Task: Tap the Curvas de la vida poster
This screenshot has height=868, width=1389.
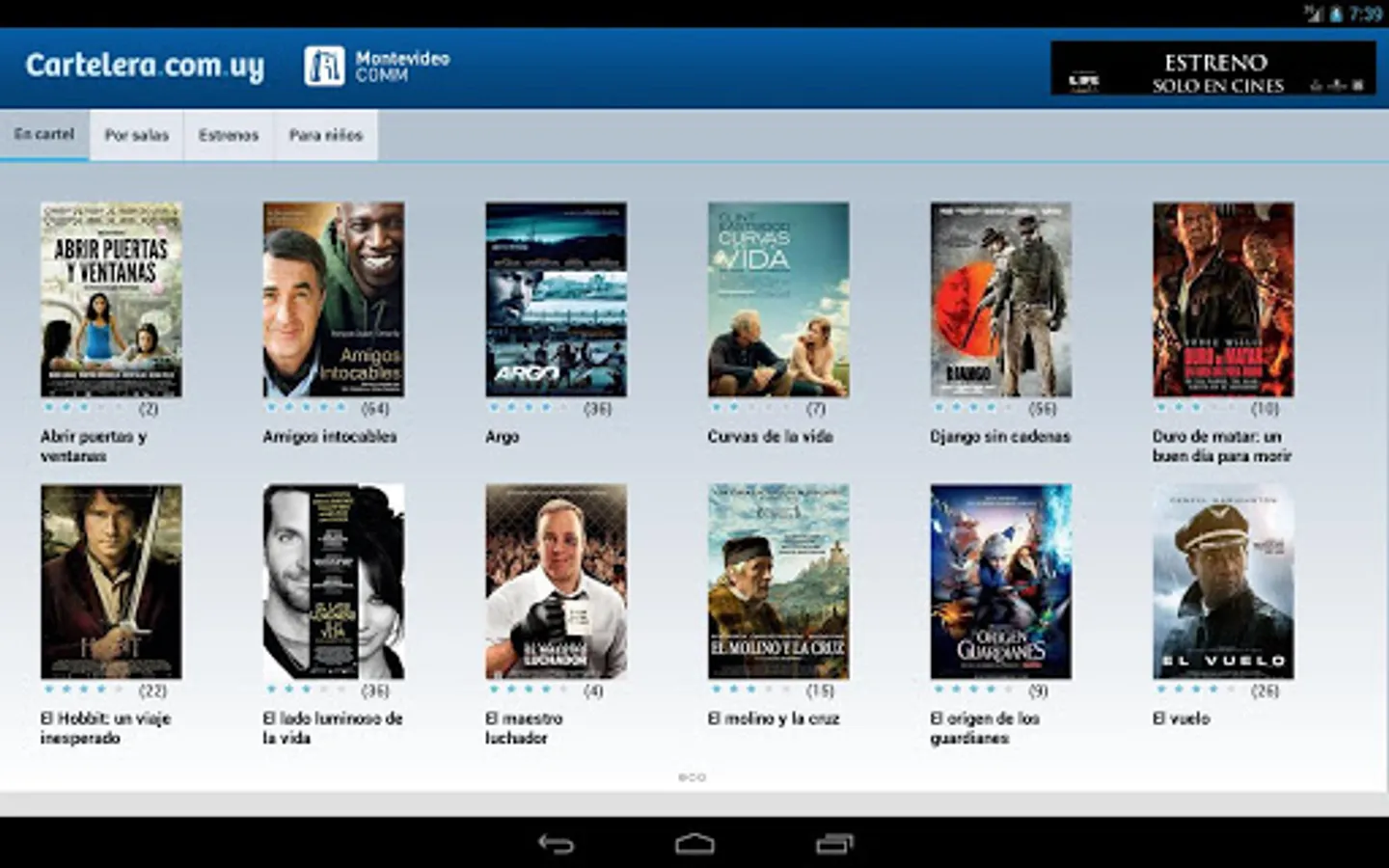Action: coord(778,299)
